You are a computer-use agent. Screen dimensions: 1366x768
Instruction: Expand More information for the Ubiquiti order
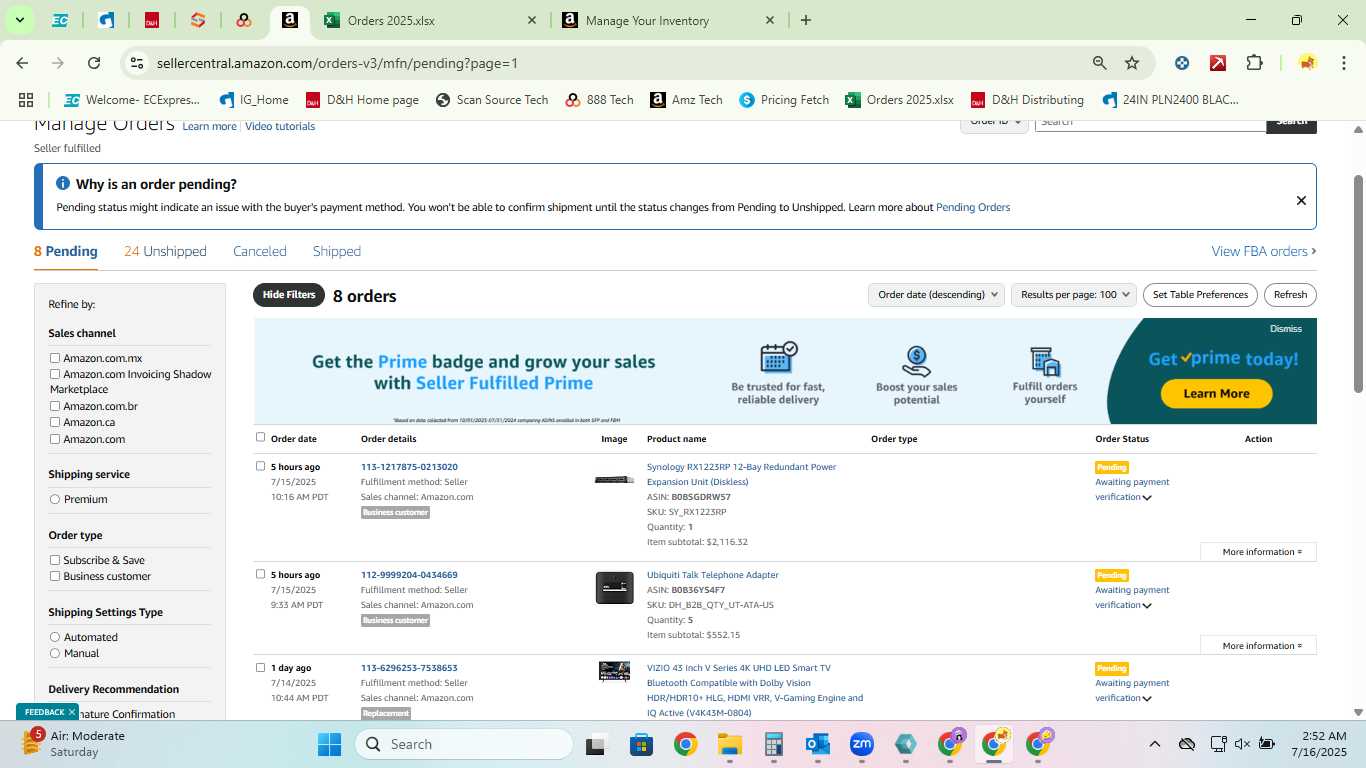click(x=1258, y=646)
